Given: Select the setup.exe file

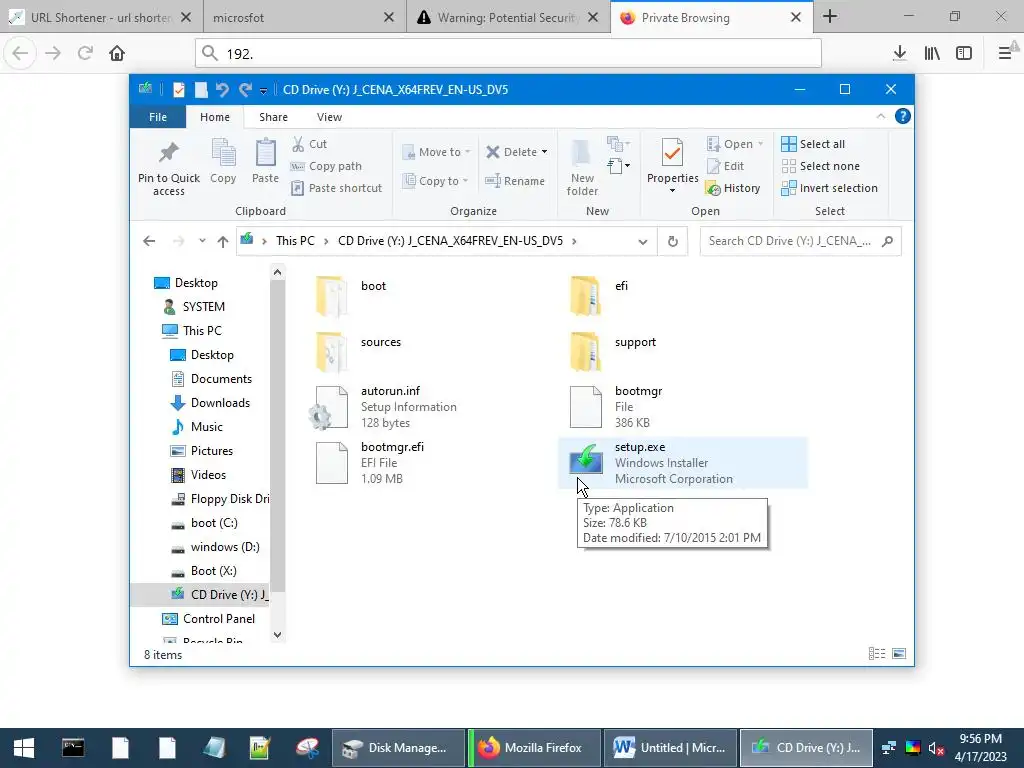Looking at the screenshot, I should [x=682, y=463].
